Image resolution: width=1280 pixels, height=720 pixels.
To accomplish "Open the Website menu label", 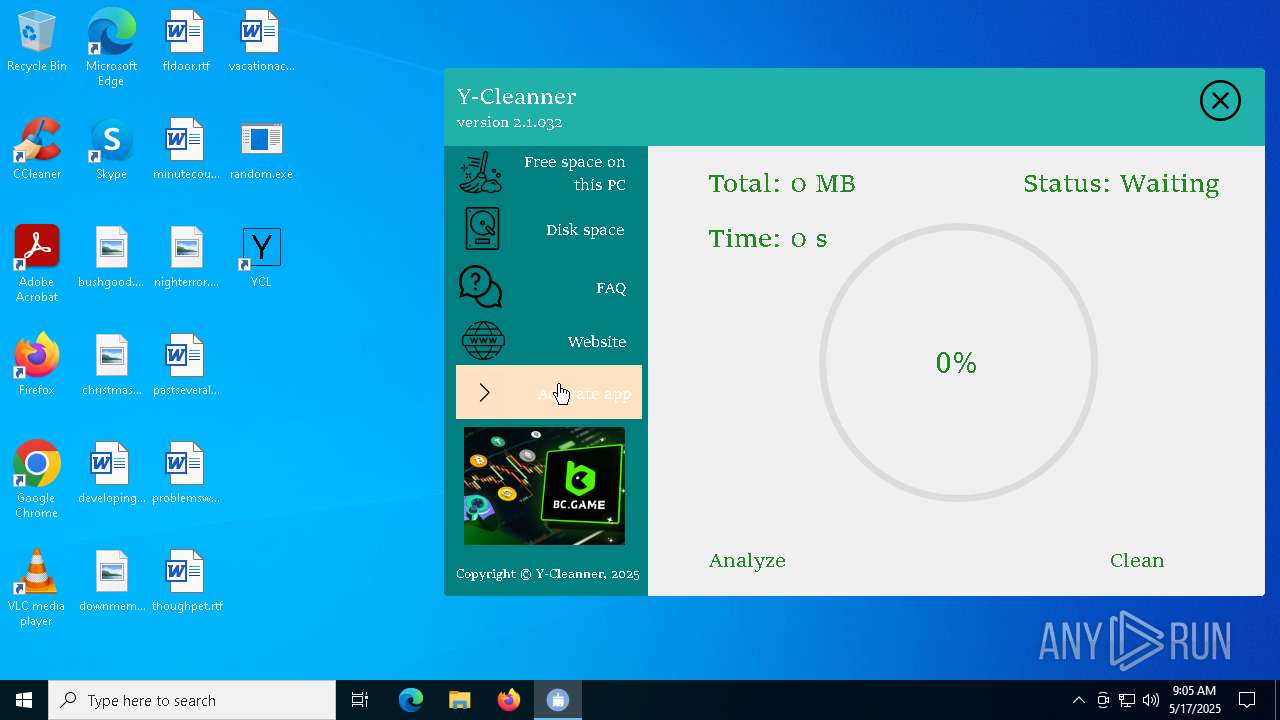I will click(x=597, y=342).
